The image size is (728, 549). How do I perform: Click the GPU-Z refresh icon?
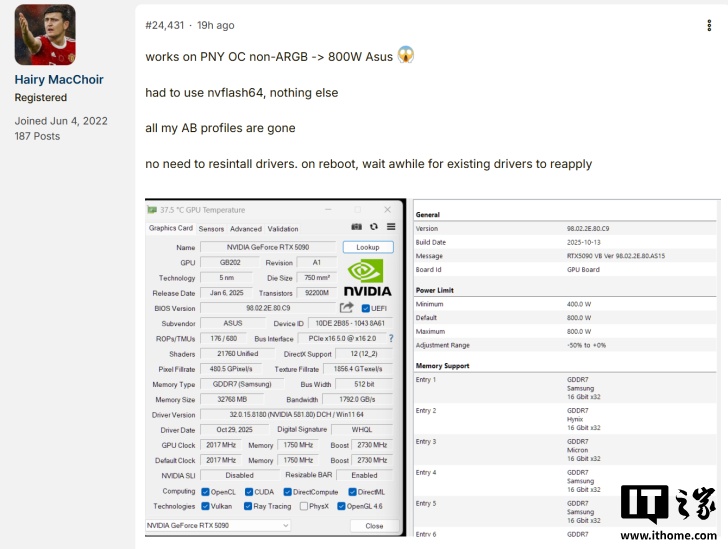[x=374, y=228]
